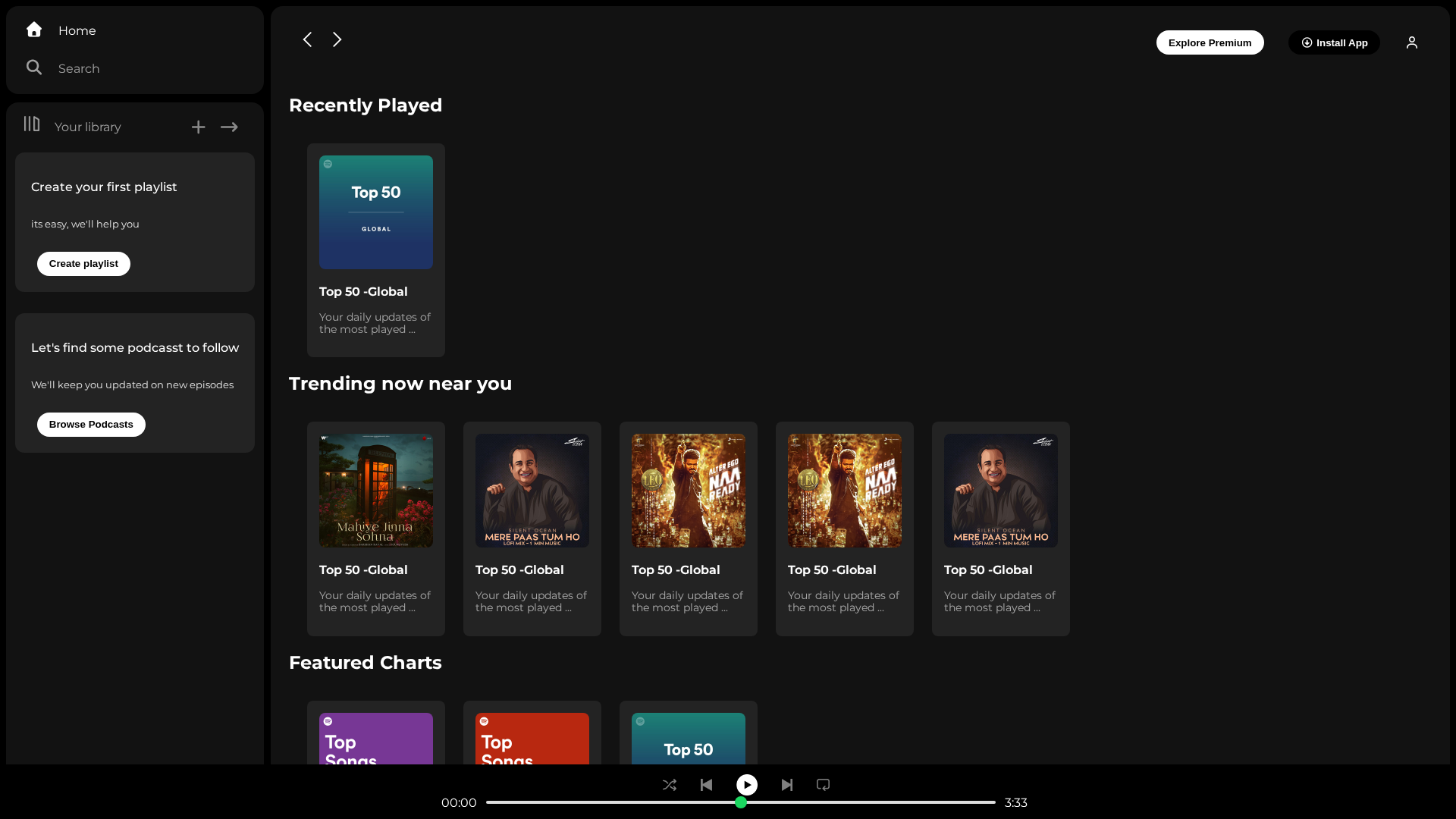Click the Trending now near you heading

click(x=400, y=384)
